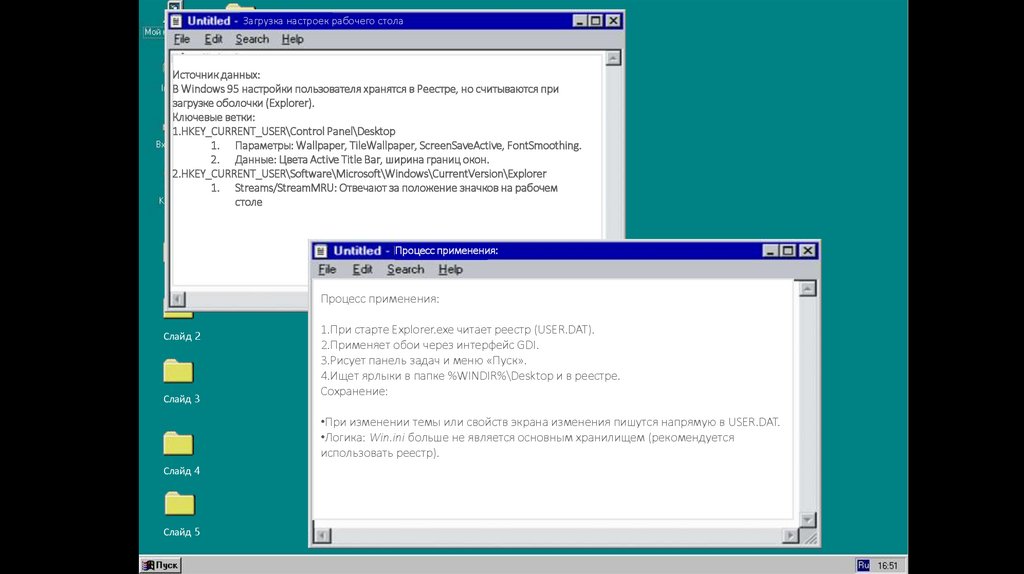Image resolution: width=1024 pixels, height=574 pixels.
Task: Open the Слайд 2 desktop folder
Action: tap(181, 325)
